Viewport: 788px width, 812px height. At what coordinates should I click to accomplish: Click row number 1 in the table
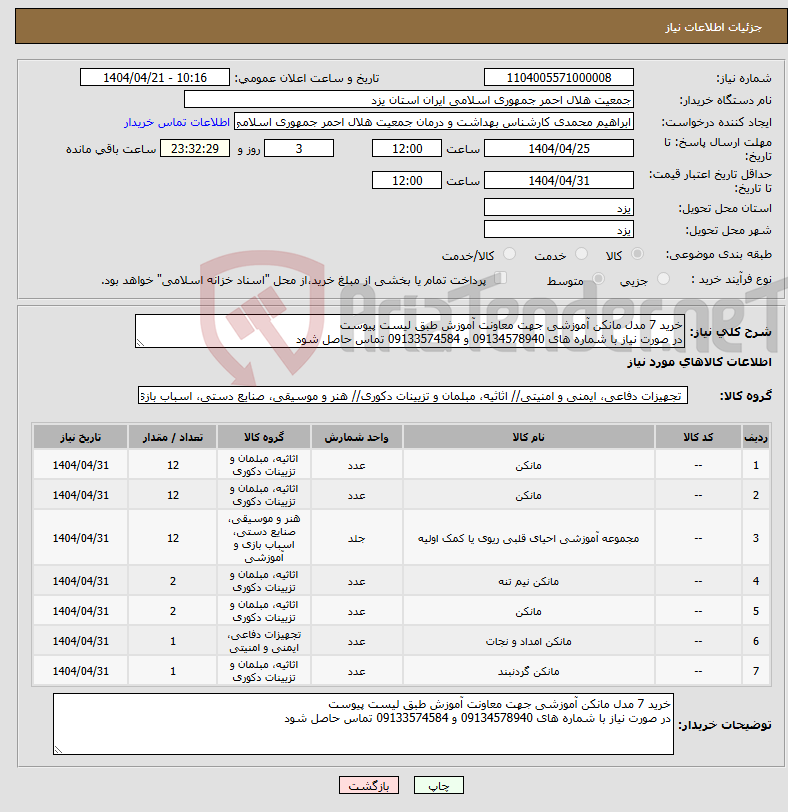[x=755, y=465]
